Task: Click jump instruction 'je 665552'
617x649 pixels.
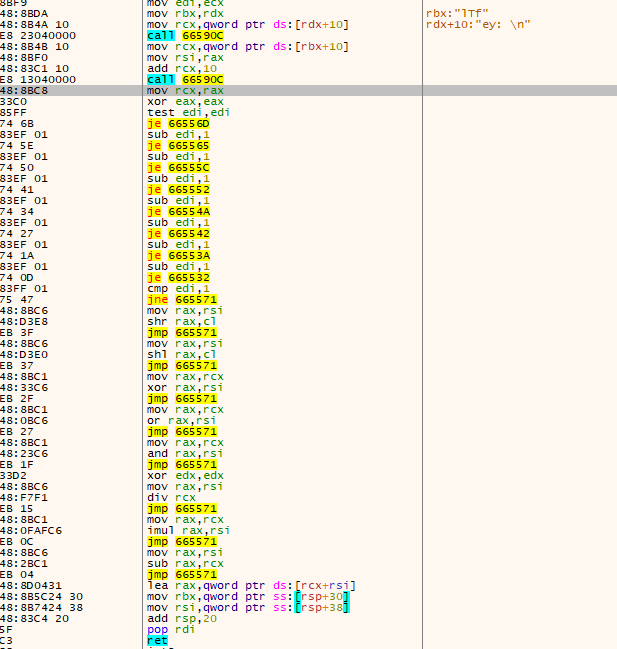Action: click(x=178, y=190)
